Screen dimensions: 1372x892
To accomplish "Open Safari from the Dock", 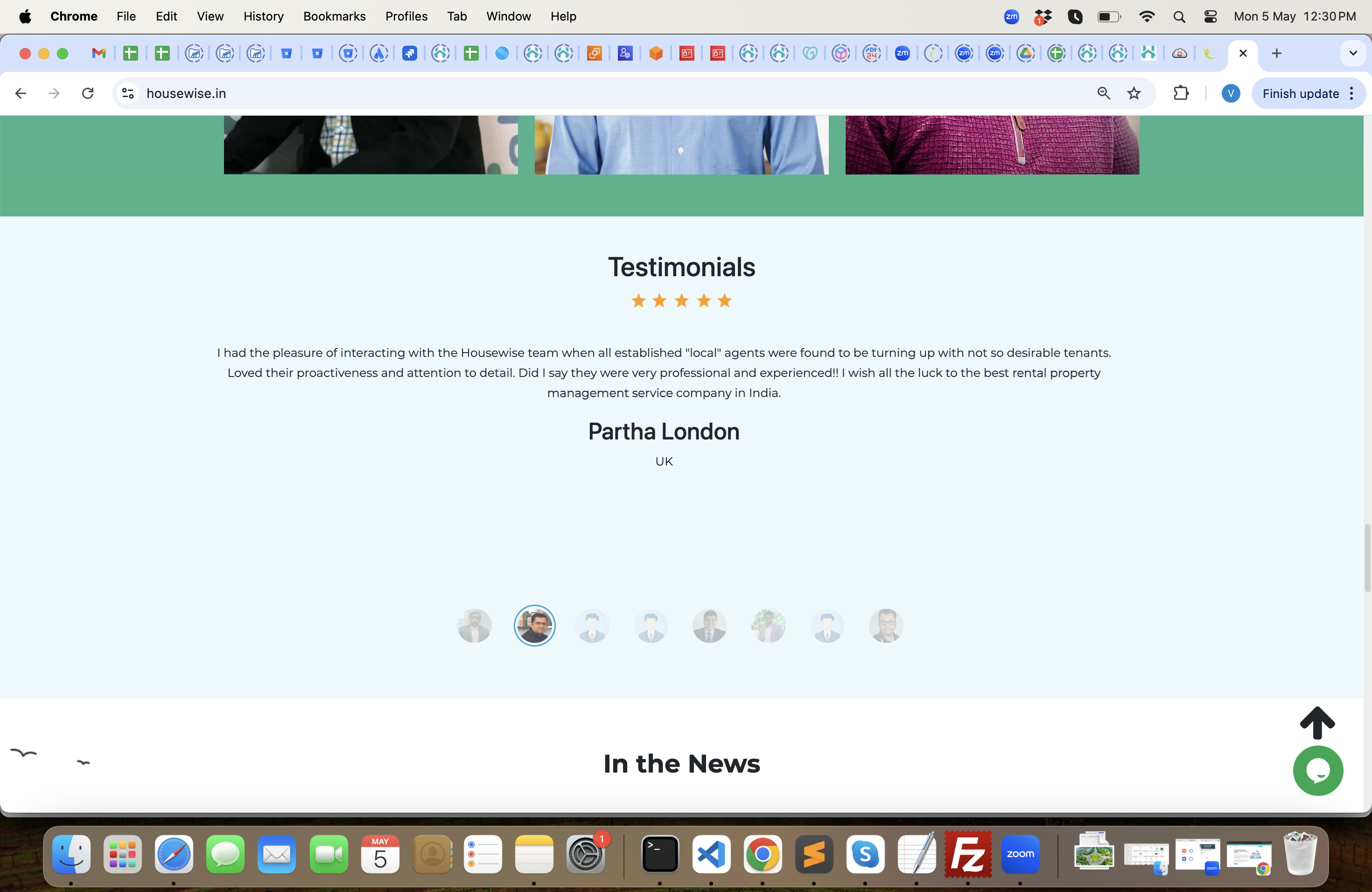I will click(174, 854).
